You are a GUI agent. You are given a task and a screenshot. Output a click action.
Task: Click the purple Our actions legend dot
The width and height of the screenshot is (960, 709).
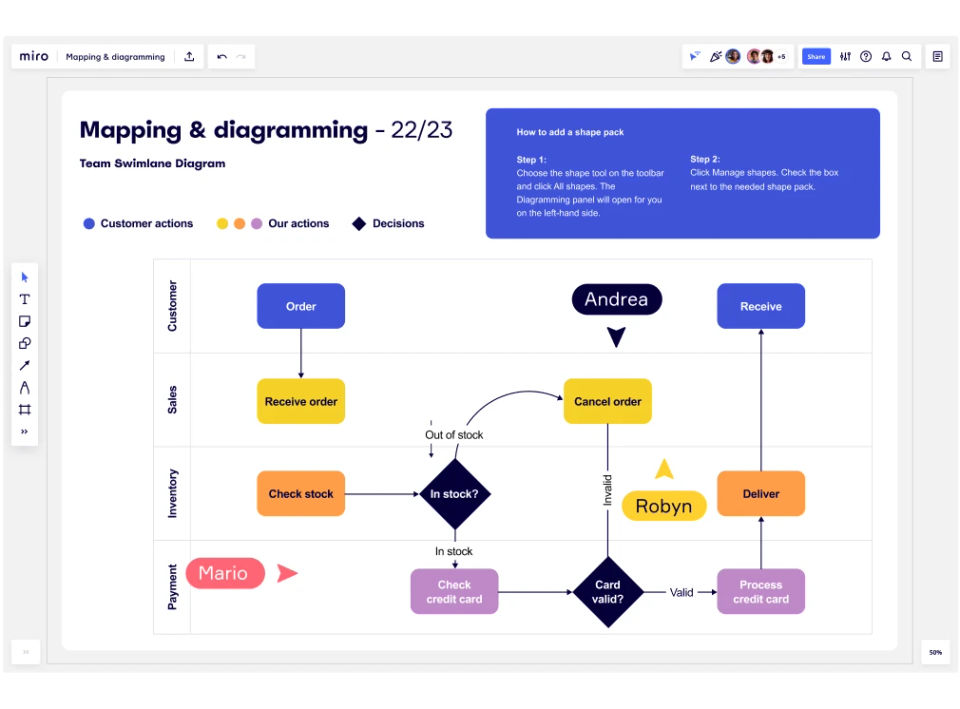coord(257,223)
